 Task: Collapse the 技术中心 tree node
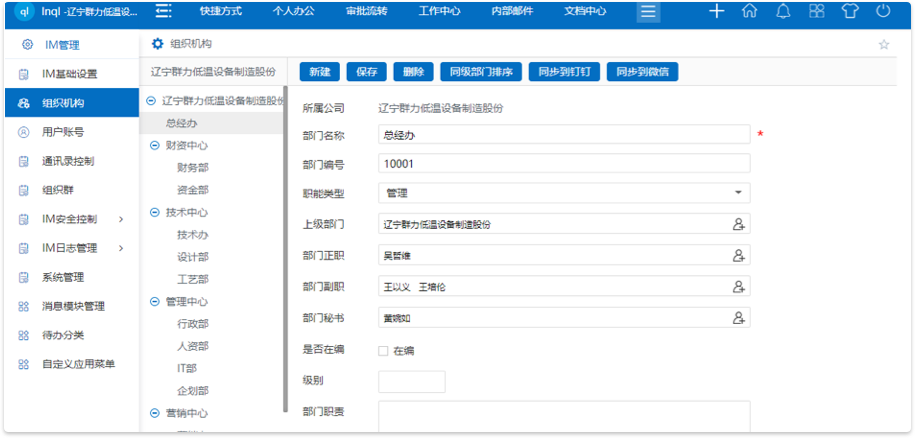[154, 212]
